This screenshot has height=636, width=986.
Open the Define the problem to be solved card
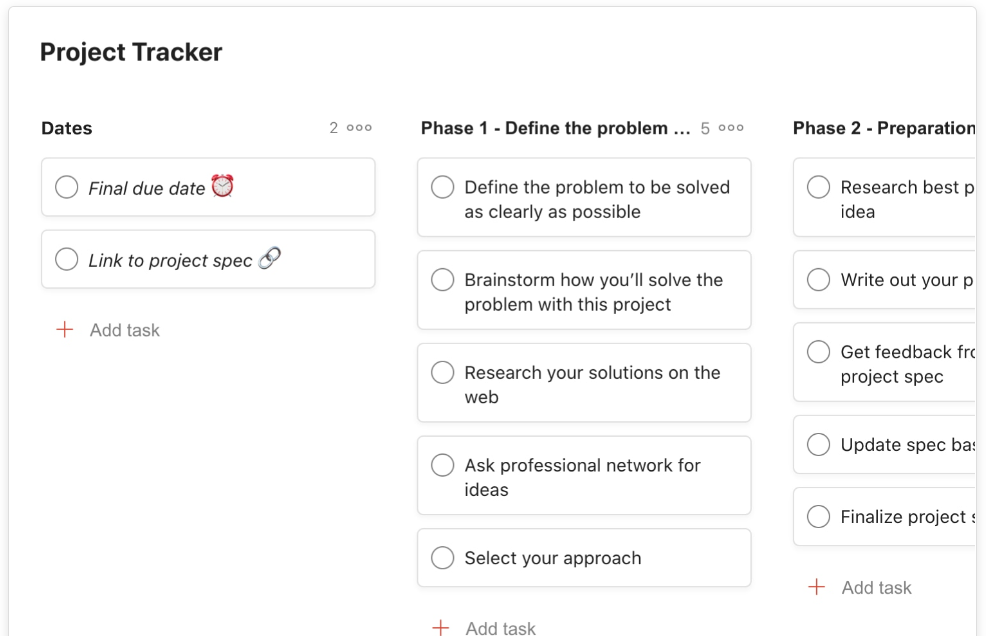(x=584, y=198)
